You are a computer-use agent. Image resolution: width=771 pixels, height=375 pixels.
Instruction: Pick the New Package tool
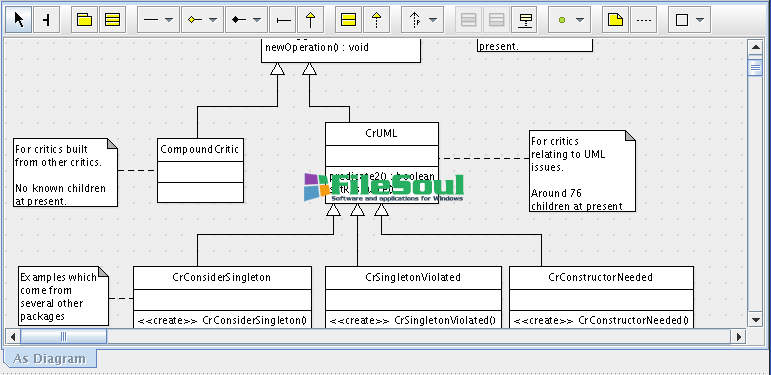85,20
